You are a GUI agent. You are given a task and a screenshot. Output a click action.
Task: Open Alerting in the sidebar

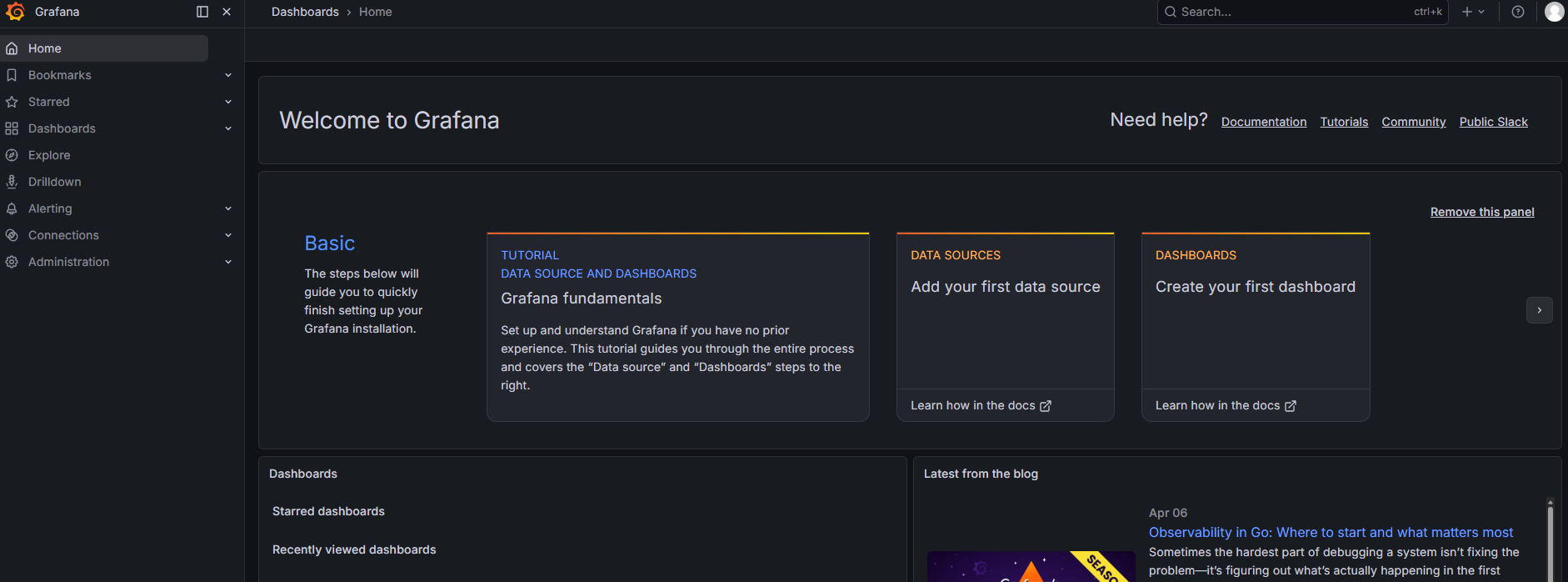[x=50, y=208]
